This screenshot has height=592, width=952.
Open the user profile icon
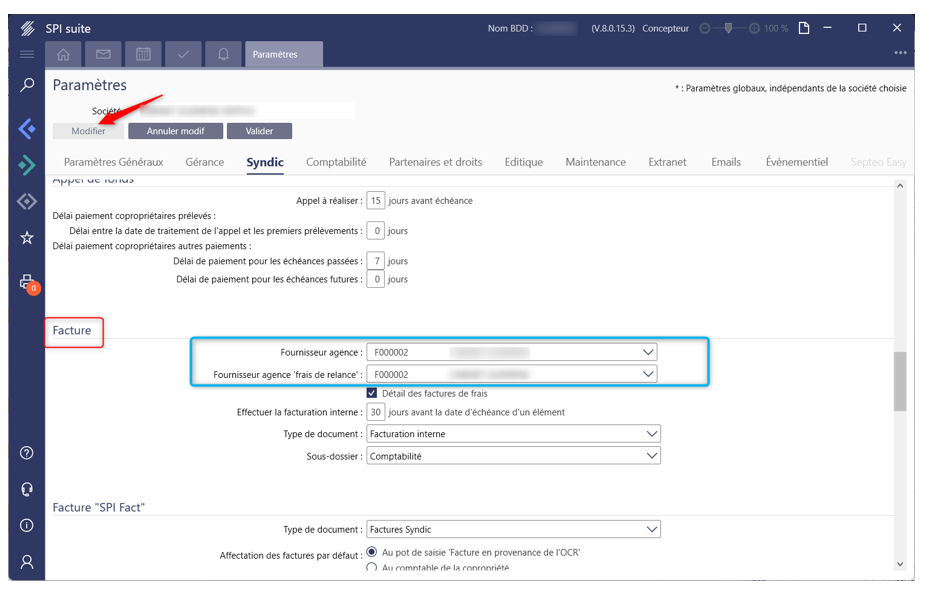27,562
